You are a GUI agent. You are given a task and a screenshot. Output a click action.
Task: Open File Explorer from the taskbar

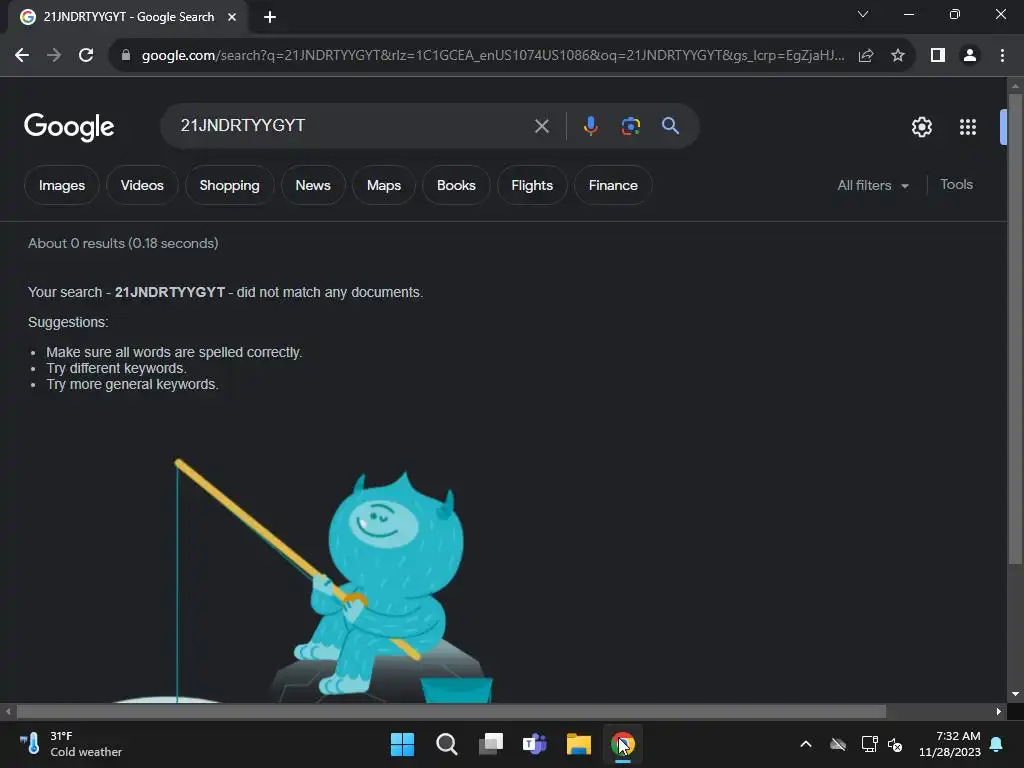tap(579, 744)
